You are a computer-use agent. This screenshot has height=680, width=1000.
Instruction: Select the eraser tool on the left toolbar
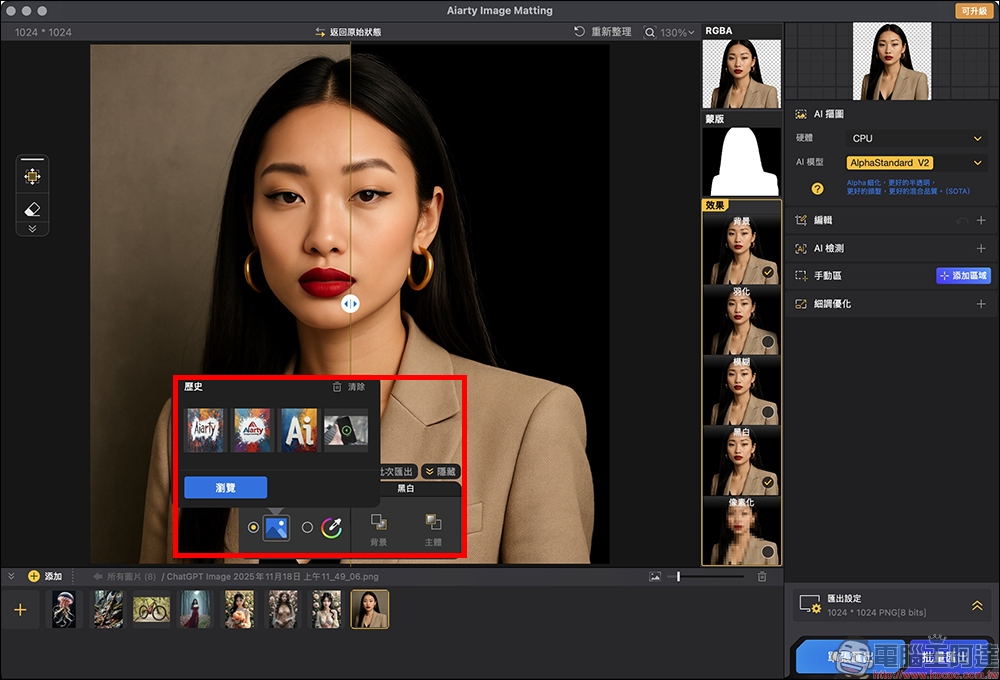tap(31, 207)
